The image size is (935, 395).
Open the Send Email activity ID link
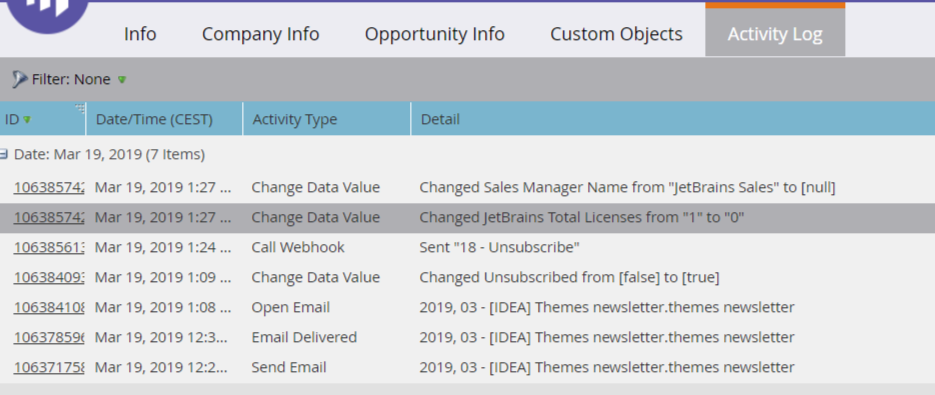pos(48,367)
